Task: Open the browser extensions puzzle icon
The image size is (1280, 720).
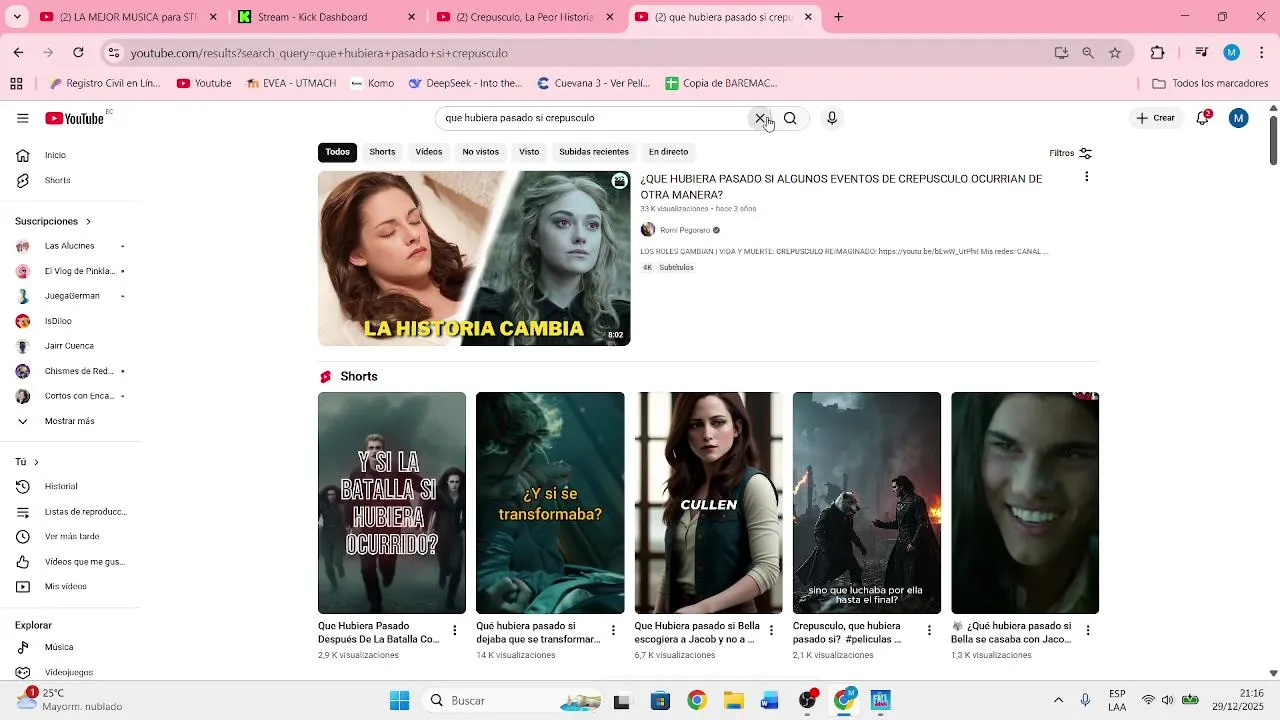Action: [x=1158, y=53]
